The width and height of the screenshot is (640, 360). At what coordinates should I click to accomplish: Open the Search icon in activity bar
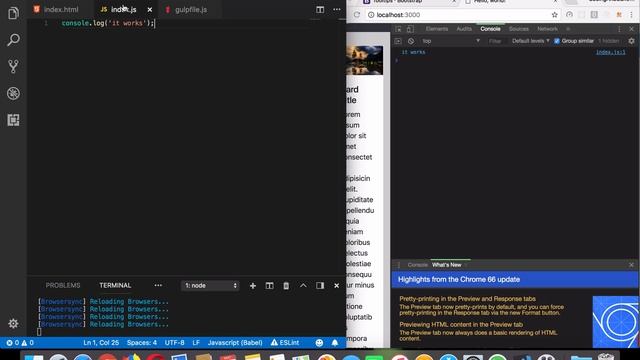[13, 40]
